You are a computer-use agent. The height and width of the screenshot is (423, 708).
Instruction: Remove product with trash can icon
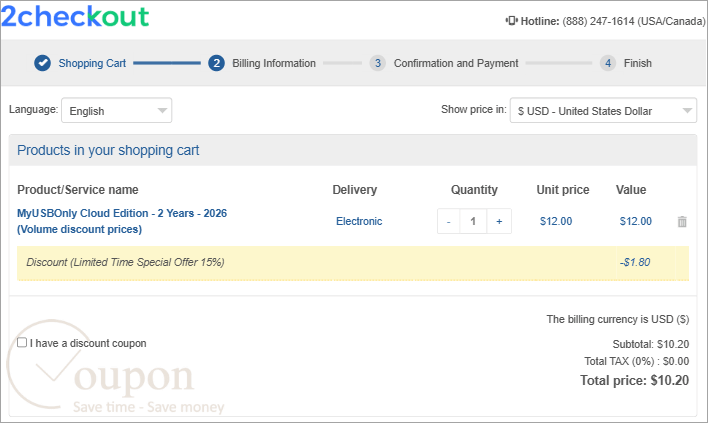(x=682, y=221)
